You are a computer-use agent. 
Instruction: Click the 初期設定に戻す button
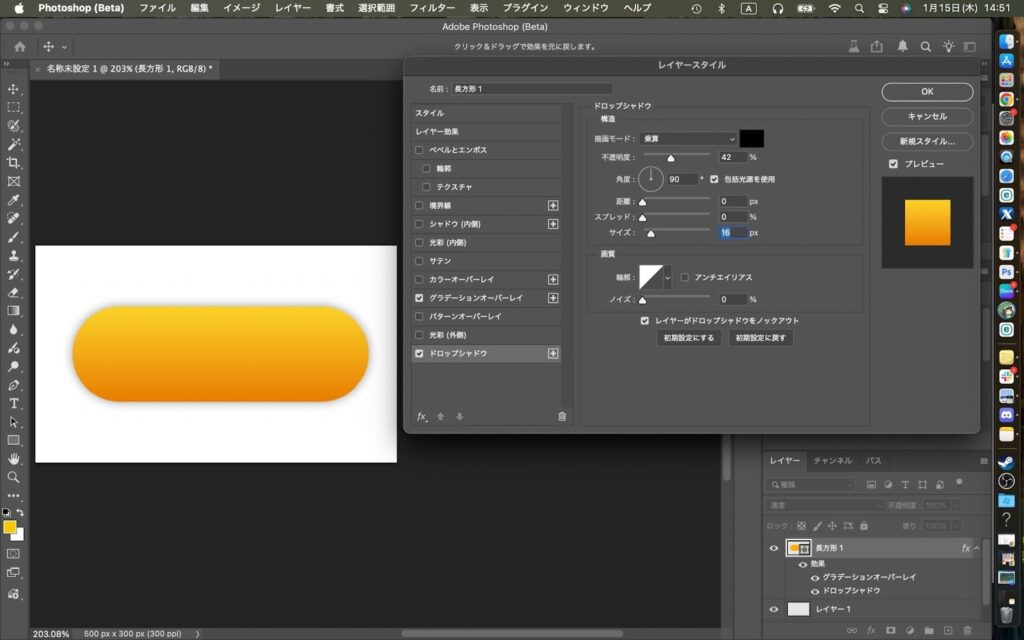pos(760,338)
